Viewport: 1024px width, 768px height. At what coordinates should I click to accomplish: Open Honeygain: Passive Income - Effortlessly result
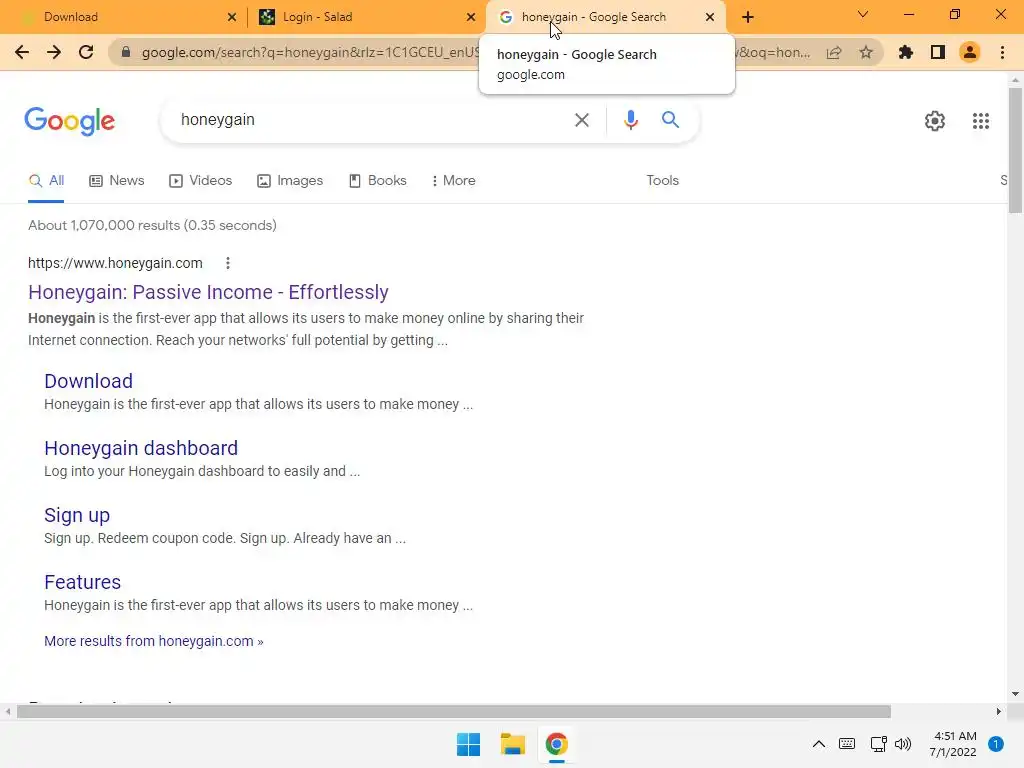208,292
